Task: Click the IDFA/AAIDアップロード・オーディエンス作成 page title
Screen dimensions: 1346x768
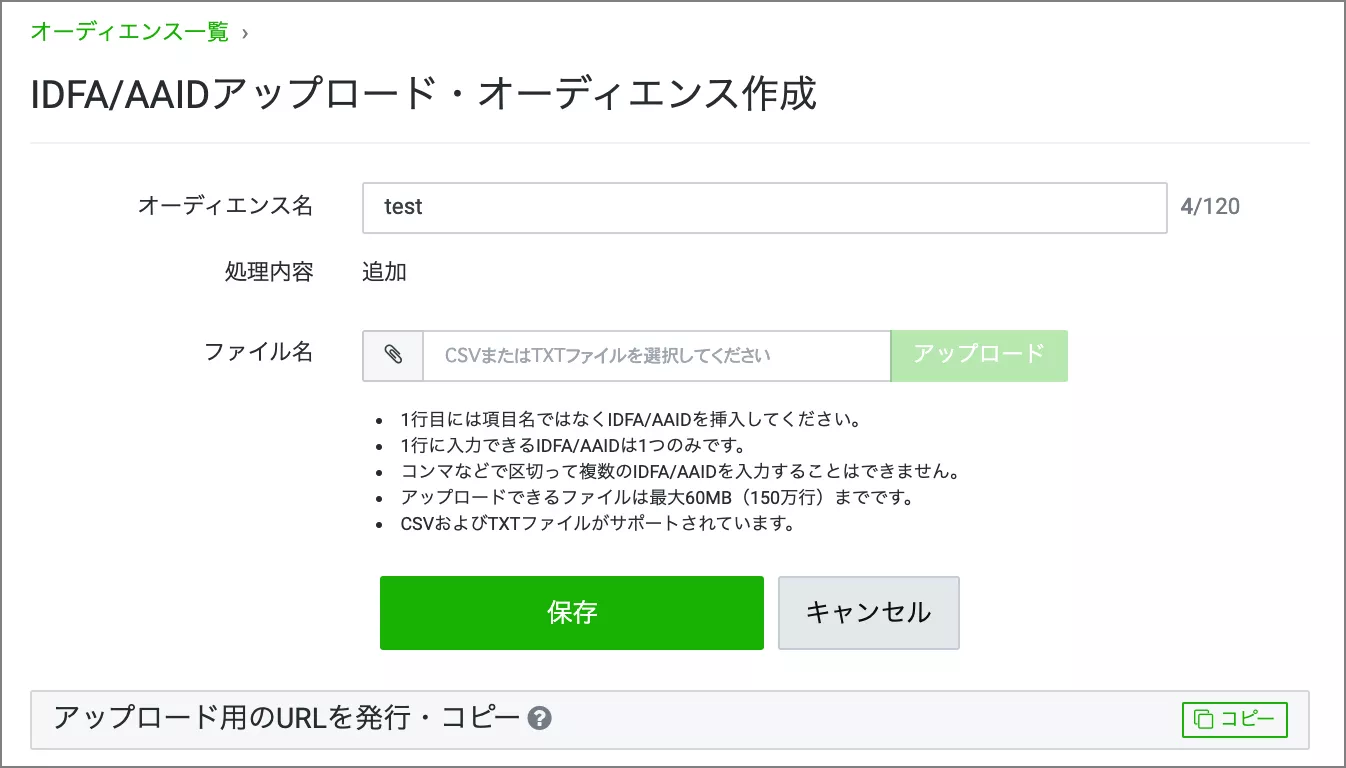Action: coord(424,95)
